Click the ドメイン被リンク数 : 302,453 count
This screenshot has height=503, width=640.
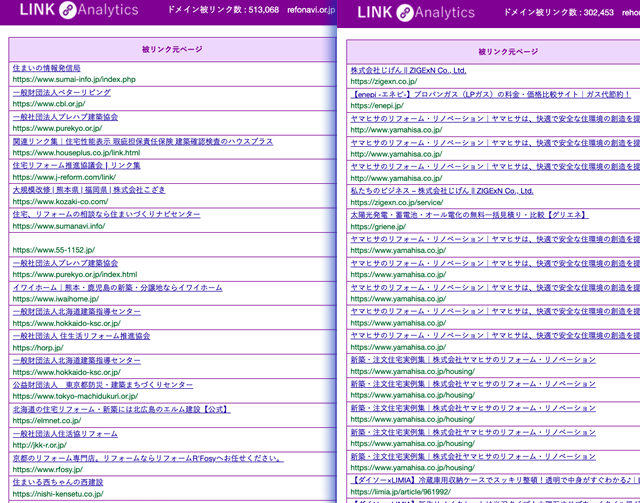click(x=559, y=12)
